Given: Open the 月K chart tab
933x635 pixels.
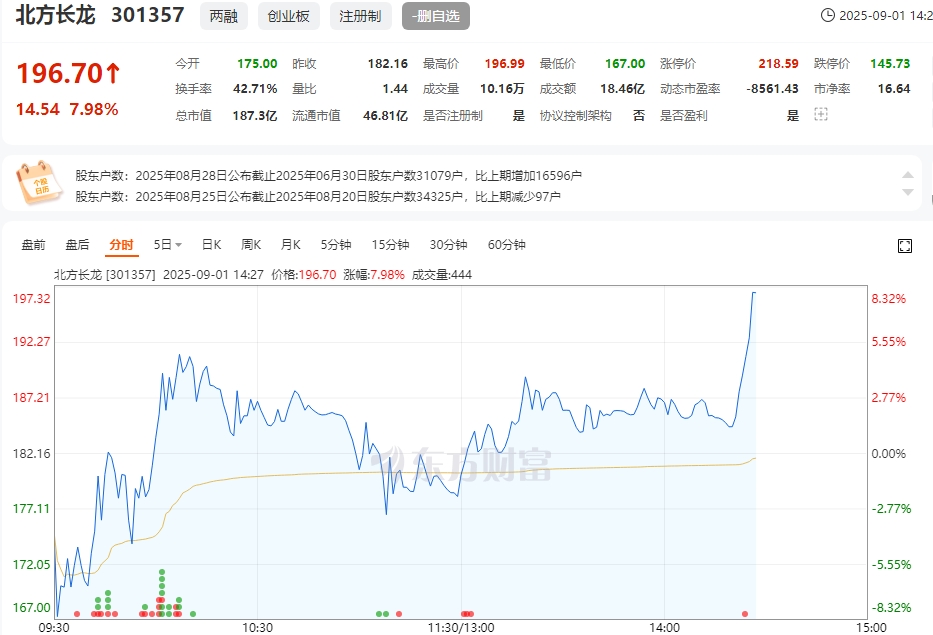Looking at the screenshot, I should (290, 245).
